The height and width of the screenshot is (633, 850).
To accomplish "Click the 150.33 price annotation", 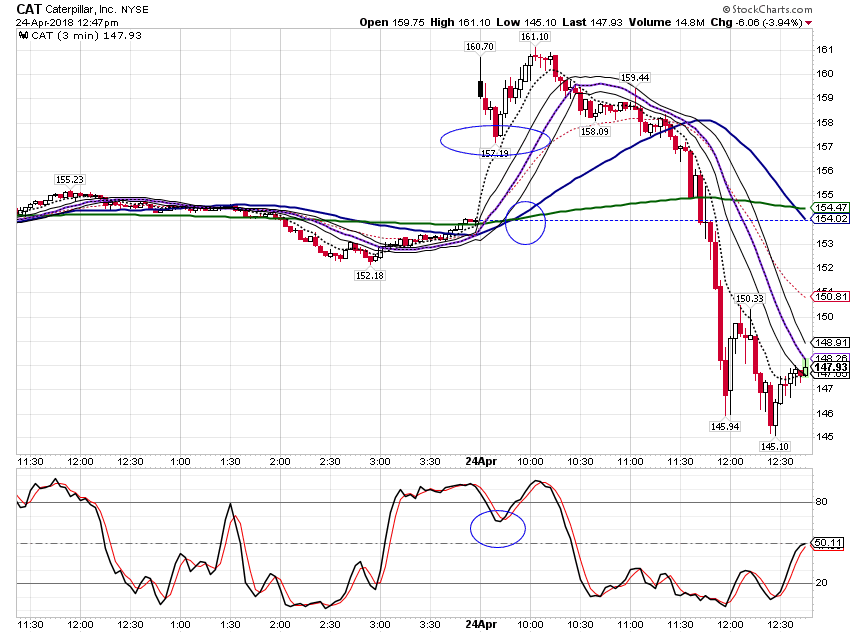I will point(750,299).
